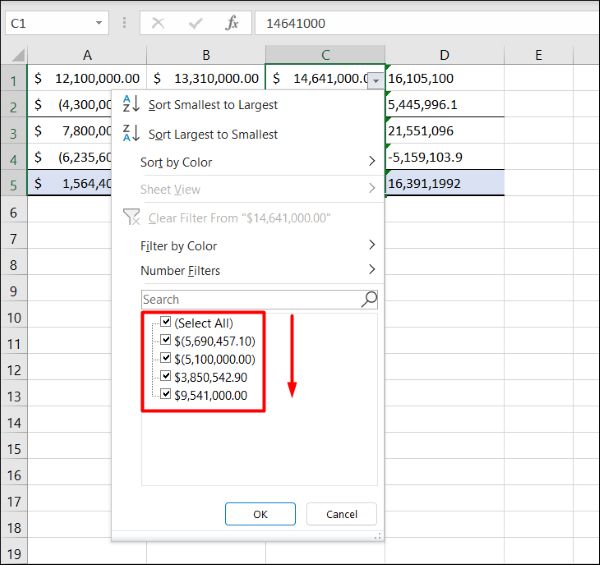
Task: Select column A header
Action: coord(87,55)
